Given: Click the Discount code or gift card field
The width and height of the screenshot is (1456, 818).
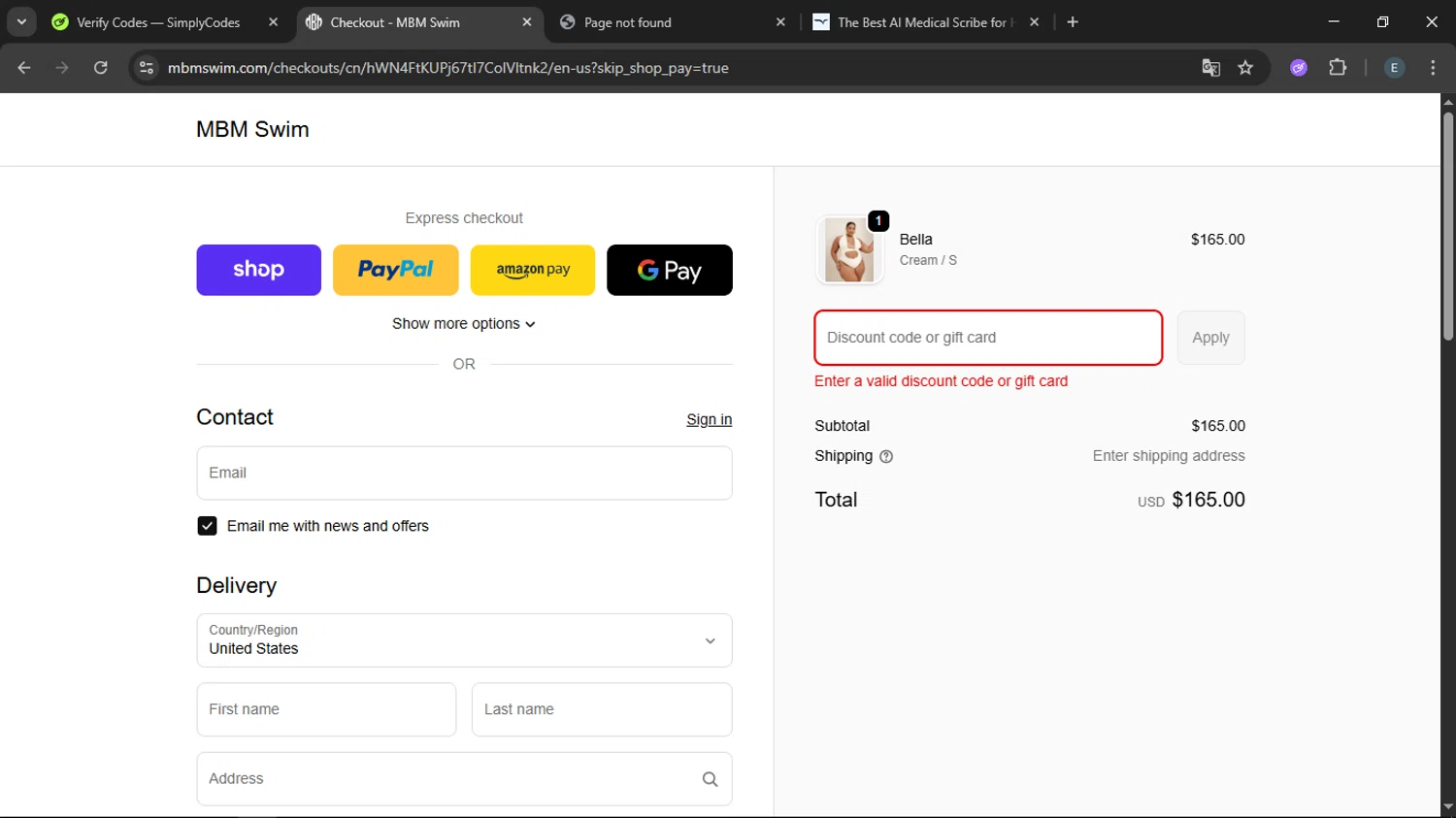Looking at the screenshot, I should (988, 338).
